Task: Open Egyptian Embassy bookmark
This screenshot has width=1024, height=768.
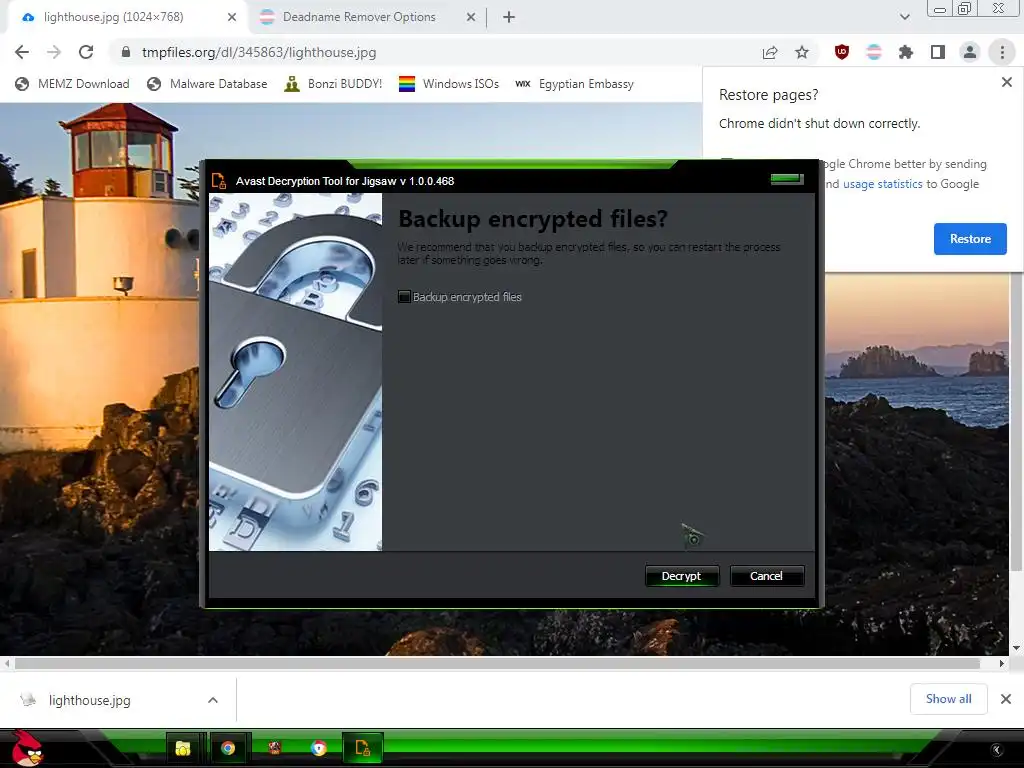Action: [575, 84]
